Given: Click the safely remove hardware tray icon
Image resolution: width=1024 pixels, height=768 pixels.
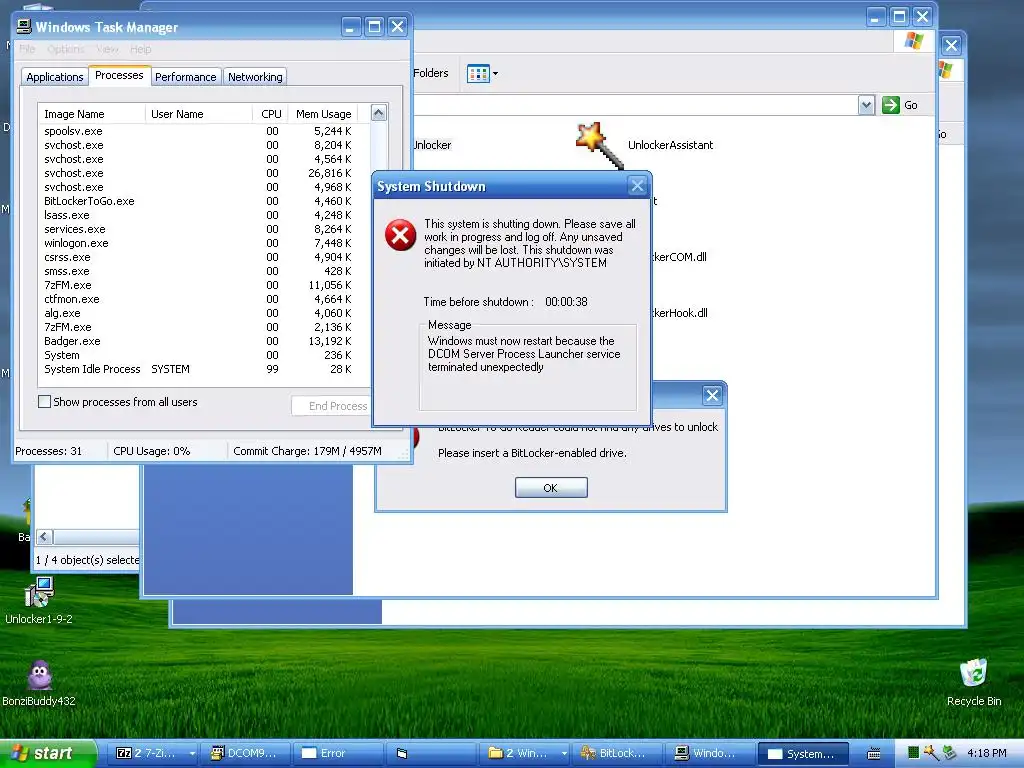Looking at the screenshot, I should coord(949,753).
